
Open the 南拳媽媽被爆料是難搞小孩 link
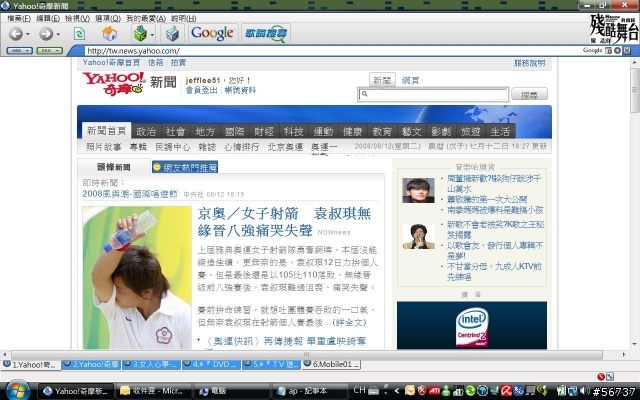coord(495,210)
